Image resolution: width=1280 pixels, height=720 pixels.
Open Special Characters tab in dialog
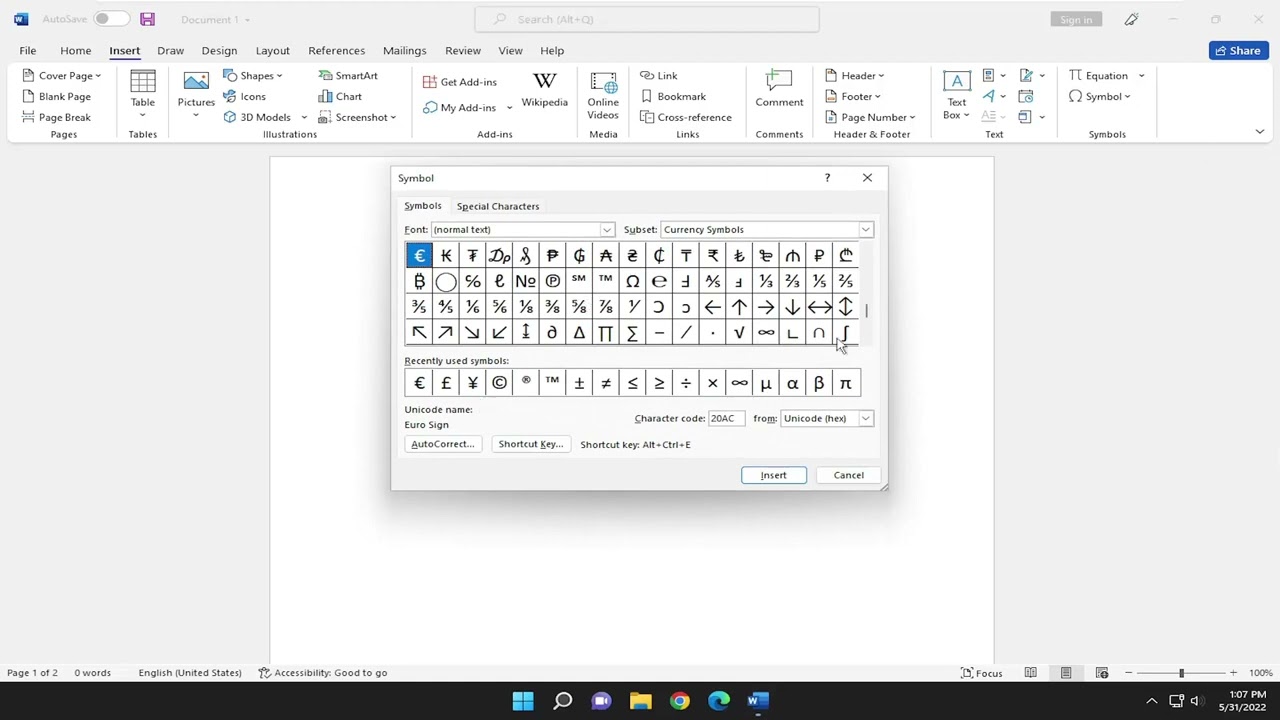click(x=498, y=206)
